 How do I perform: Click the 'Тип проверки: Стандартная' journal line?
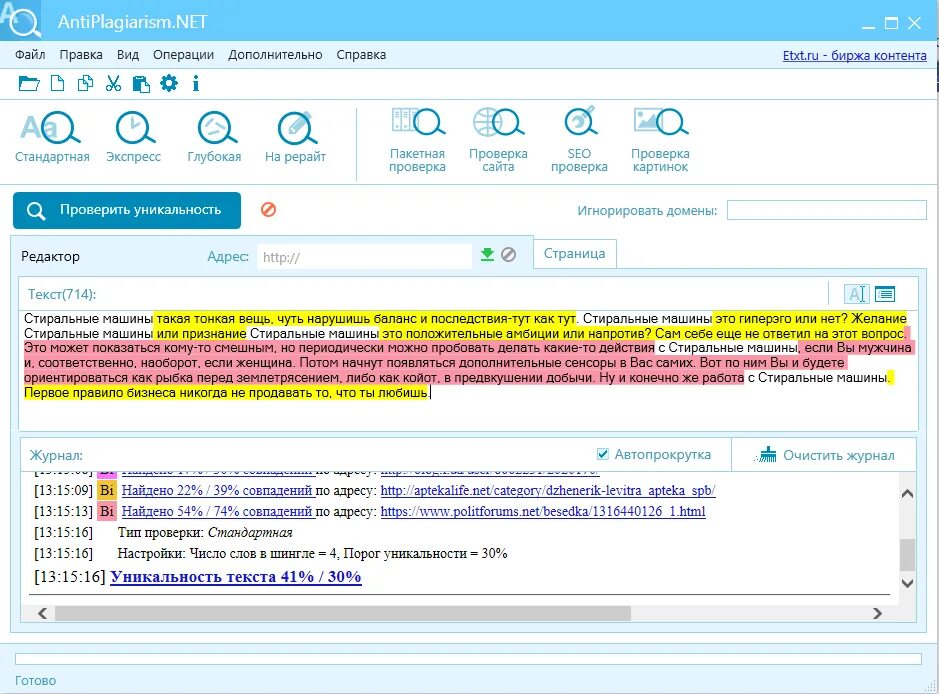coord(205,532)
